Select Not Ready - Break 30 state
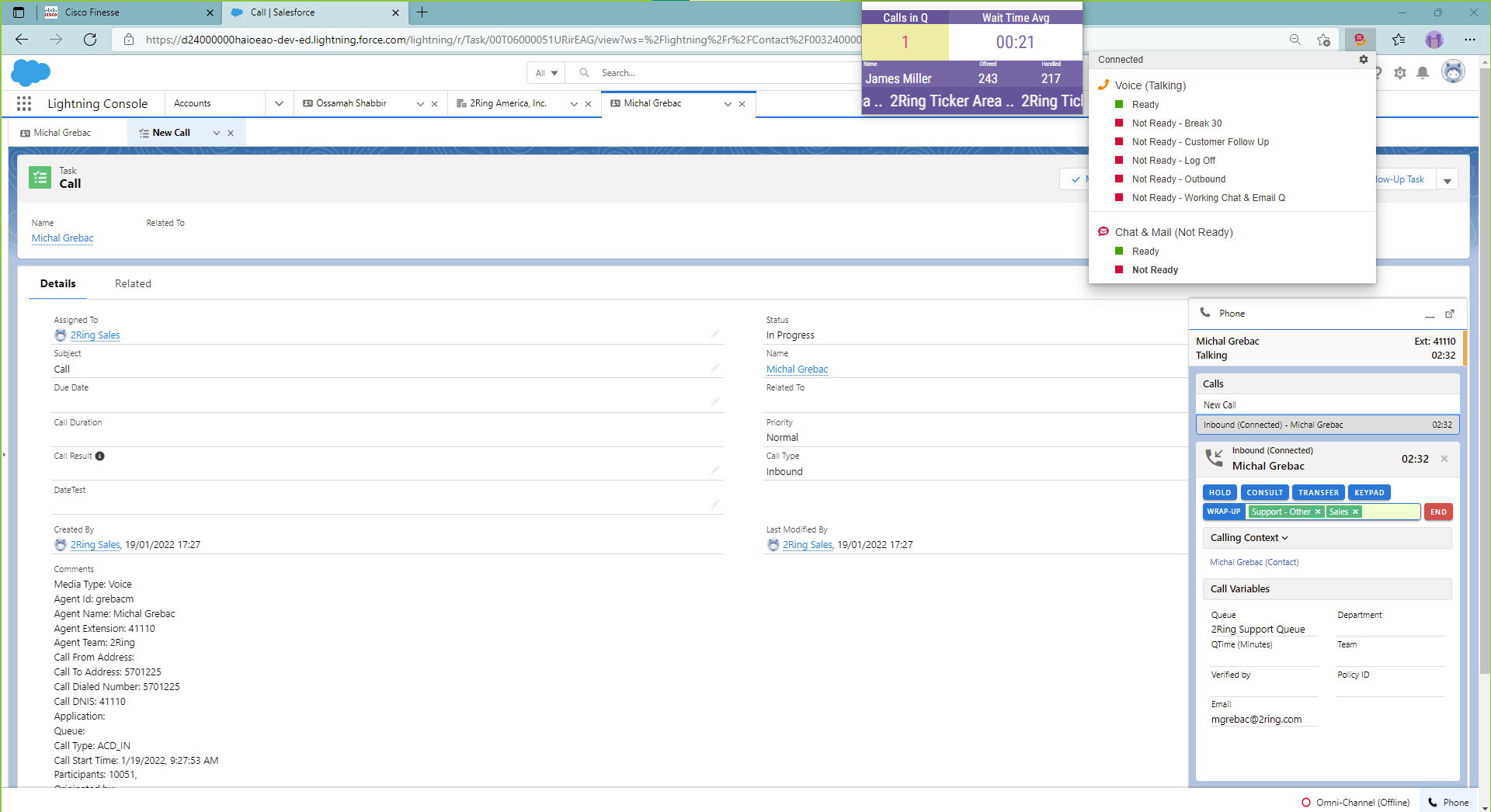Viewport: 1491px width, 812px height. [1176, 123]
